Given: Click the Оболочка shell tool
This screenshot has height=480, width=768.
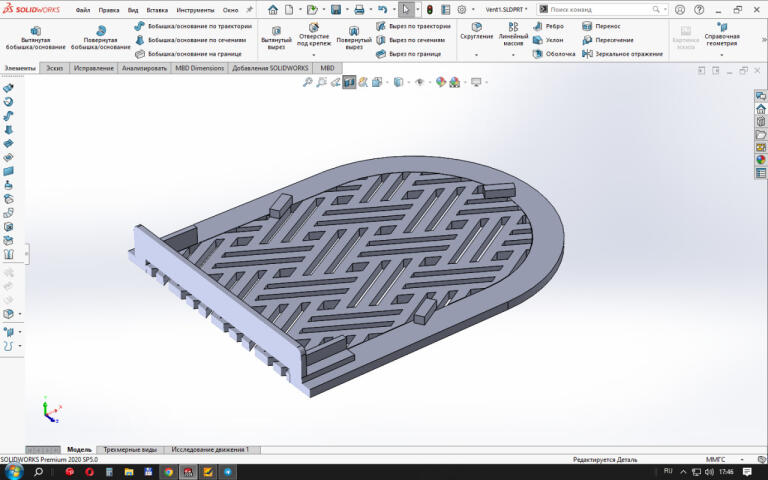Looking at the screenshot, I should pos(554,54).
